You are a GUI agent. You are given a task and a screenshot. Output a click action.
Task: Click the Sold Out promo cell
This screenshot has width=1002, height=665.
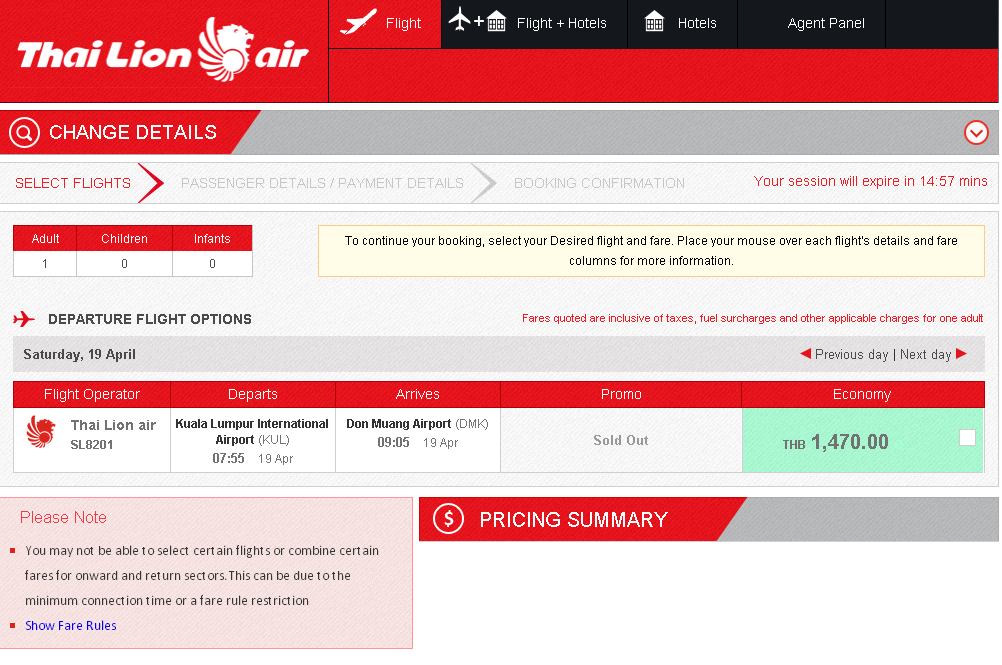(x=620, y=440)
